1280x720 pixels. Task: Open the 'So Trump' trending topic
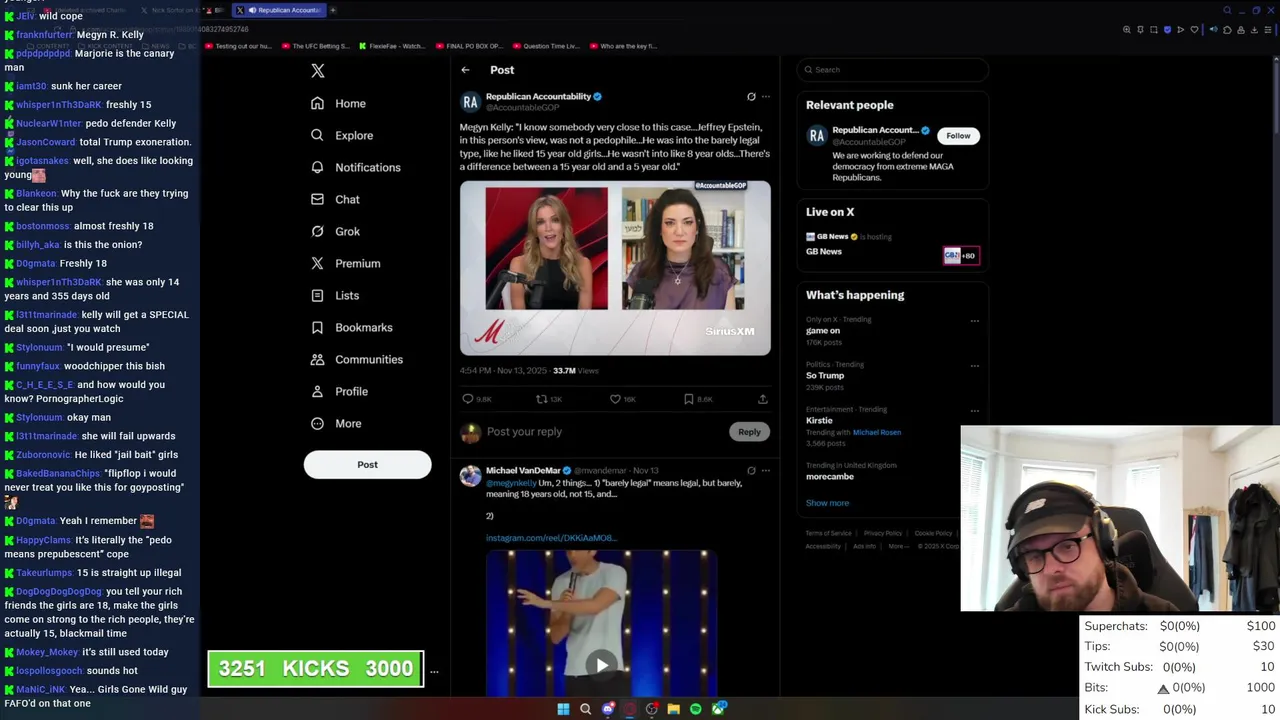tap(825, 375)
